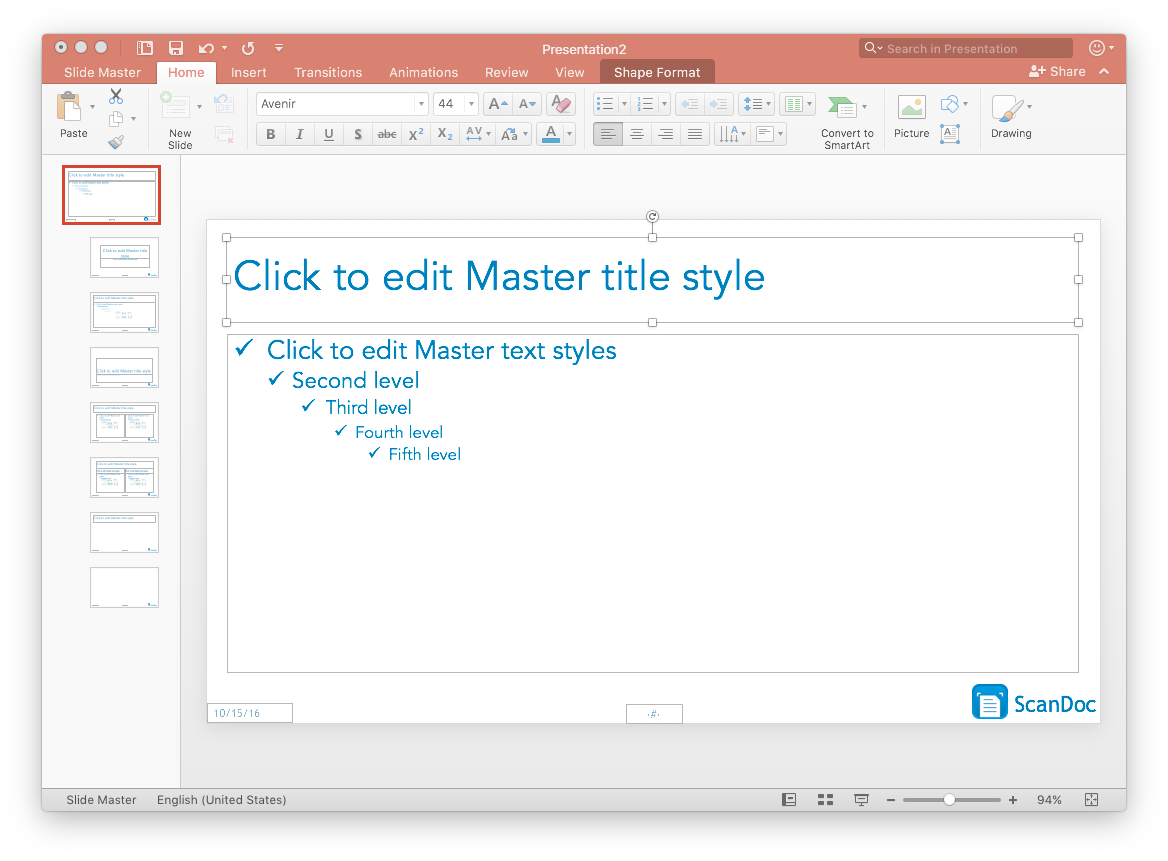1168x861 pixels.
Task: Toggle Bold formatting
Action: pyautogui.click(x=270, y=134)
